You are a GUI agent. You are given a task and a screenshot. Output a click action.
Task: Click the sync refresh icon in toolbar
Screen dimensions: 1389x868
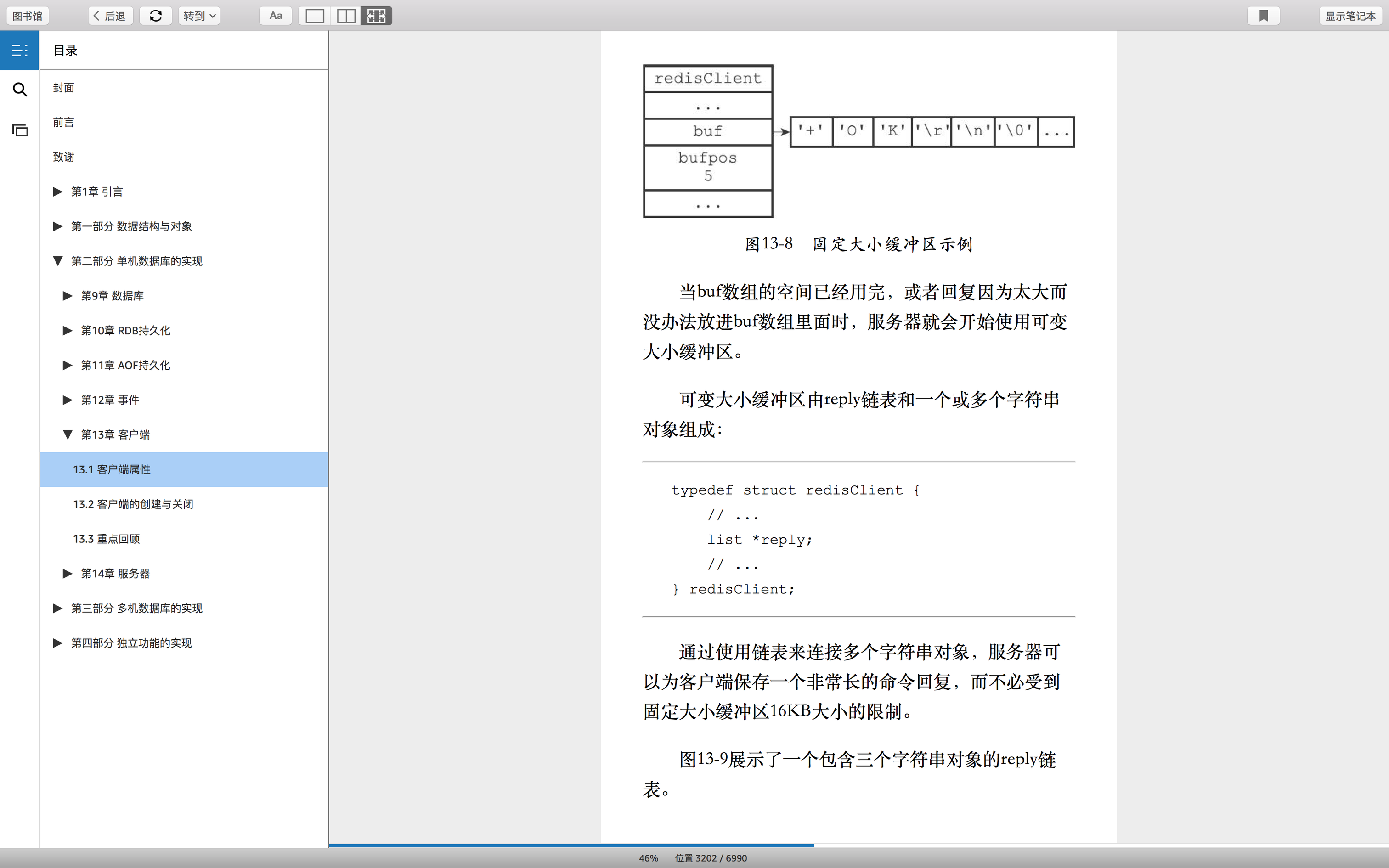156,16
